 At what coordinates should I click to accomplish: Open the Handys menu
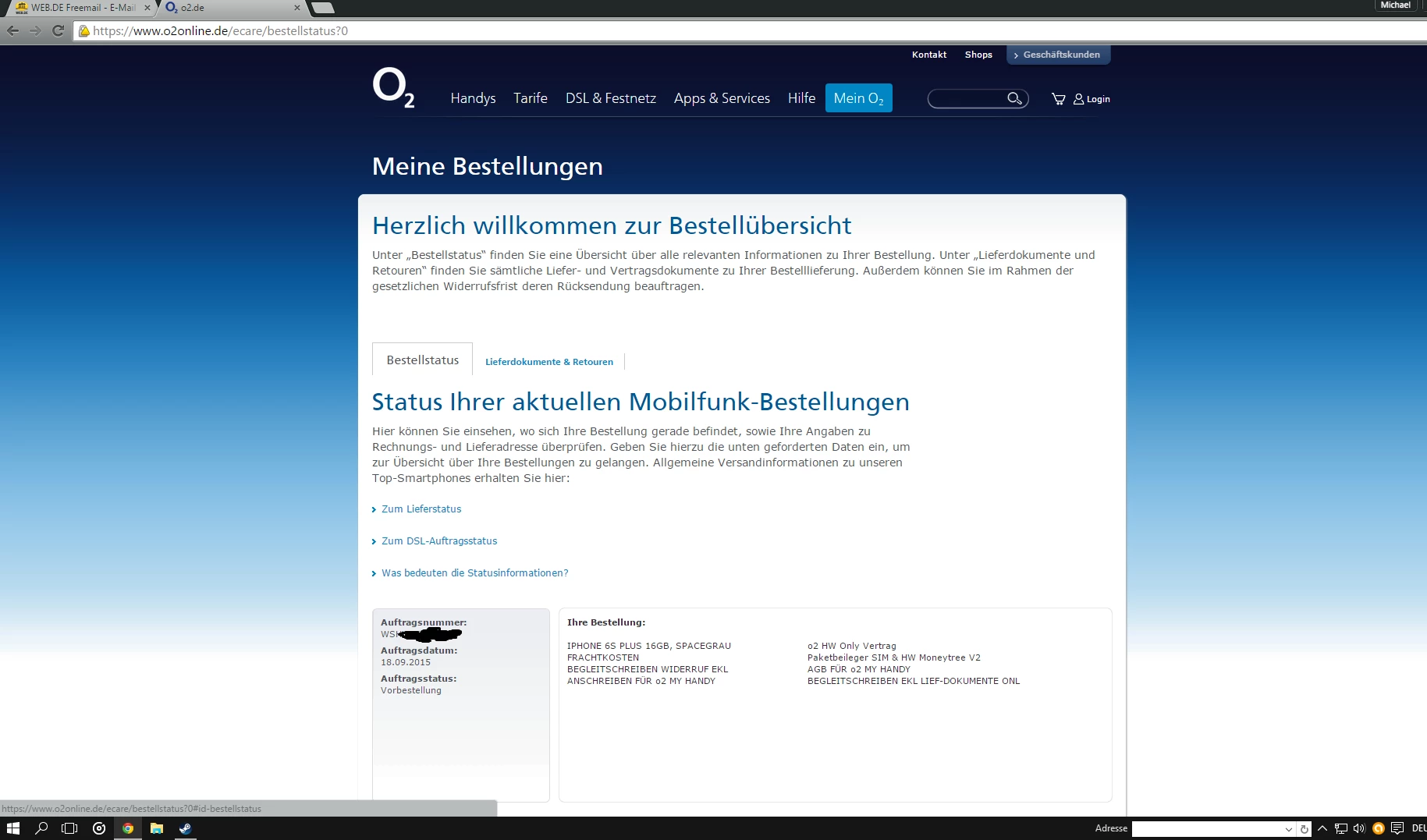coord(473,98)
